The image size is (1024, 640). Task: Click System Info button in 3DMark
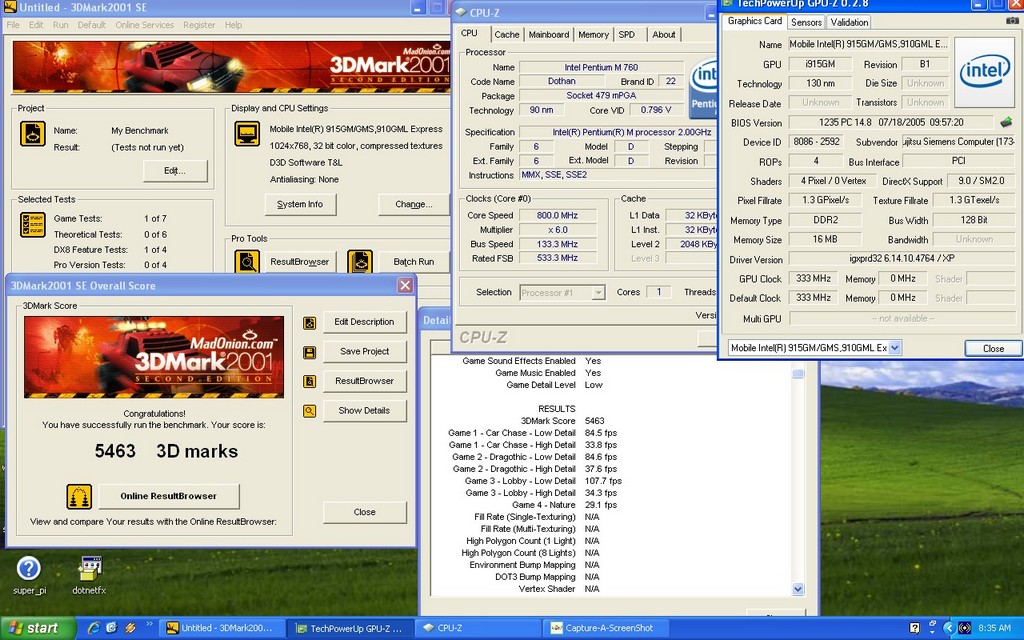coord(300,204)
